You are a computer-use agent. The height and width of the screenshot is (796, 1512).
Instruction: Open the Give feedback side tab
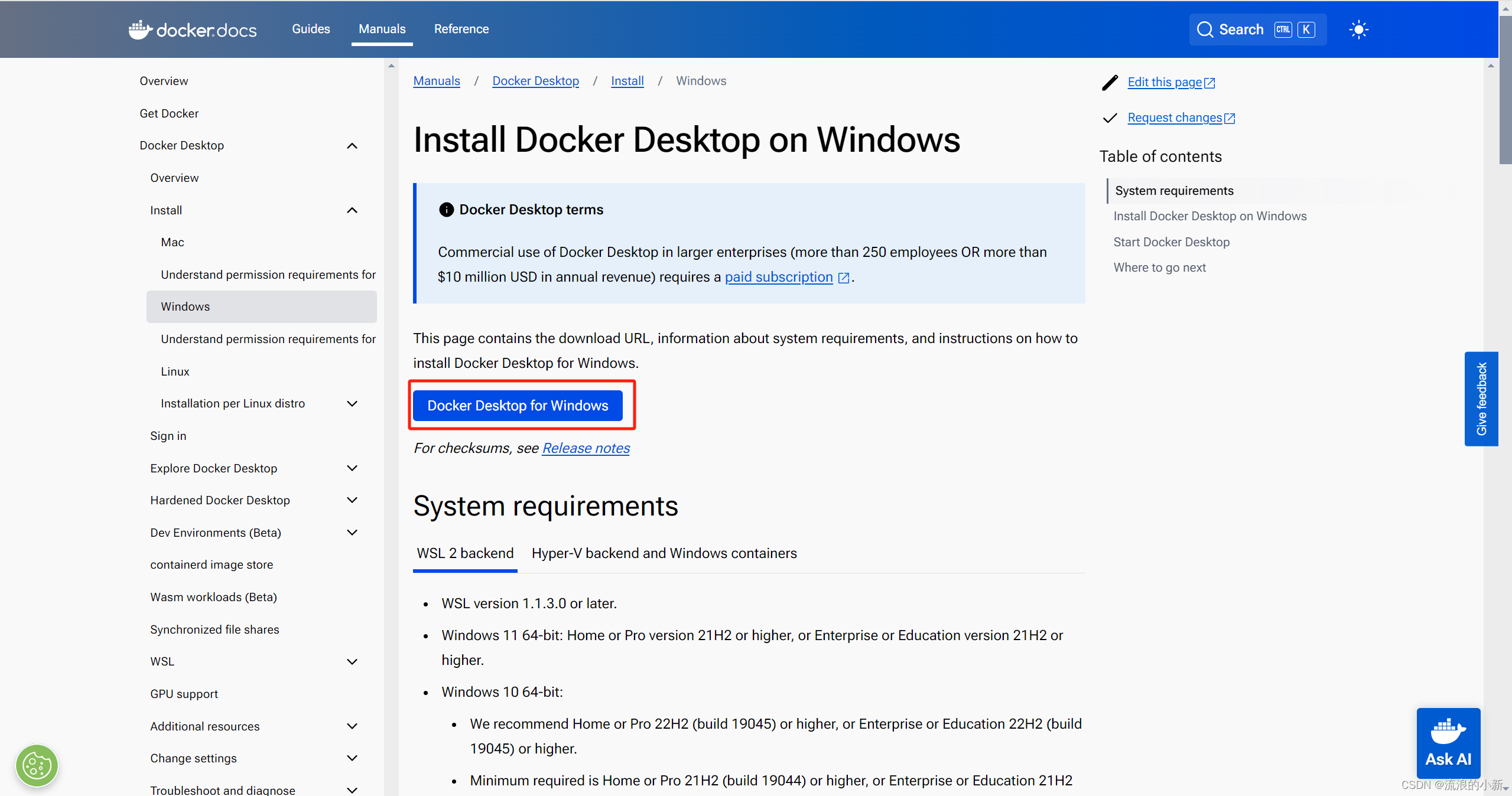click(1481, 399)
